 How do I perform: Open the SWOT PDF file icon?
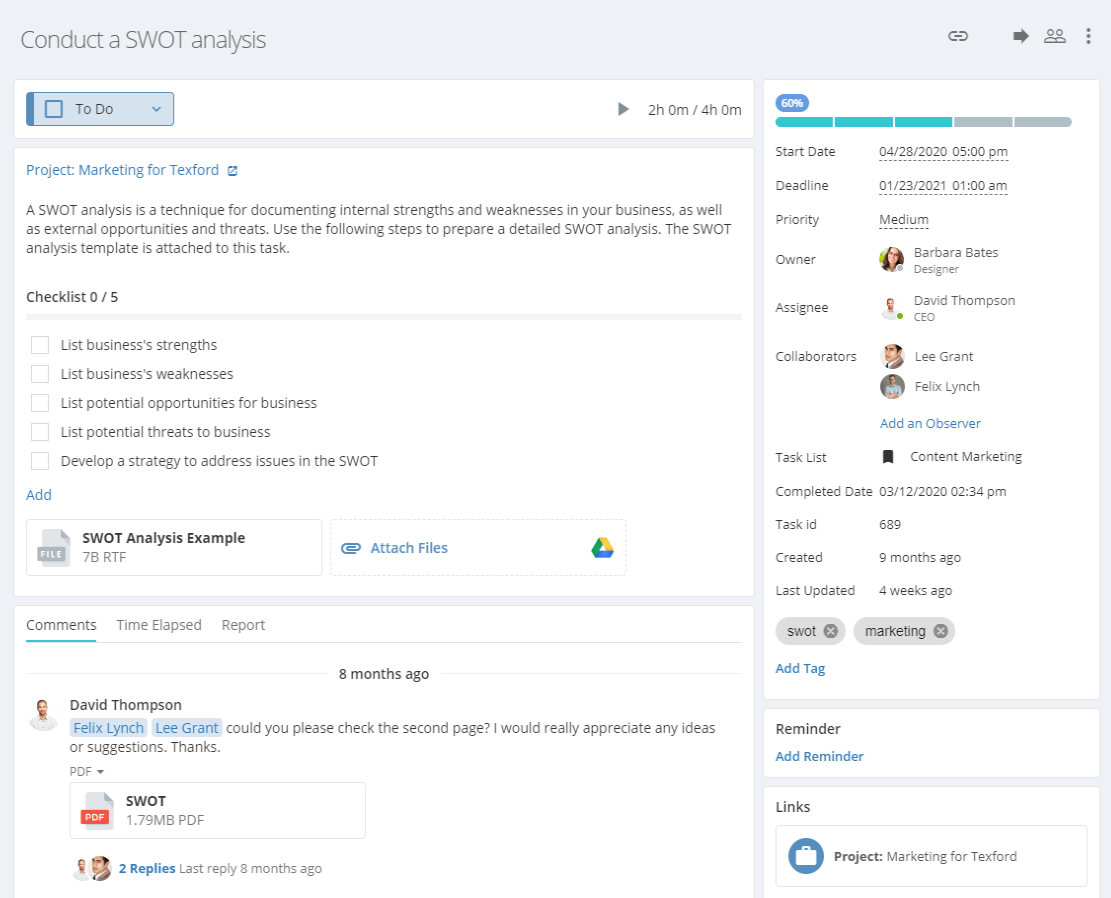point(96,811)
